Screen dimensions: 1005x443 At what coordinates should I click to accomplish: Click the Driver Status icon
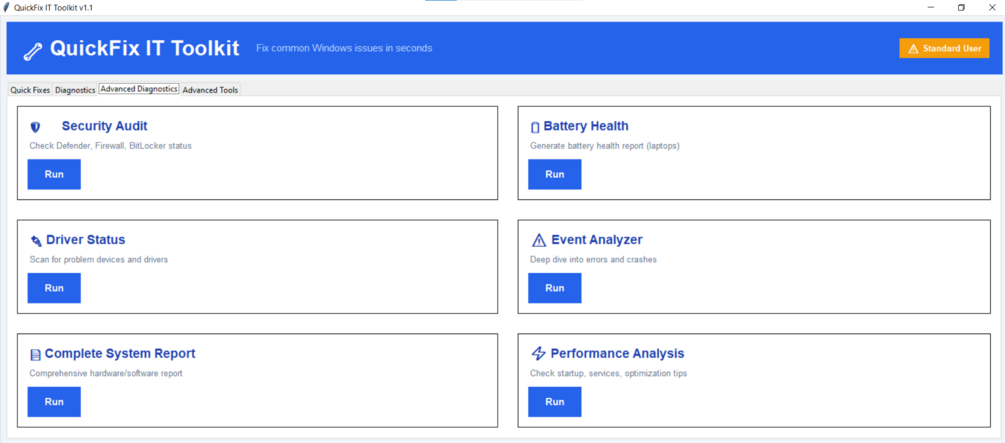36,241
